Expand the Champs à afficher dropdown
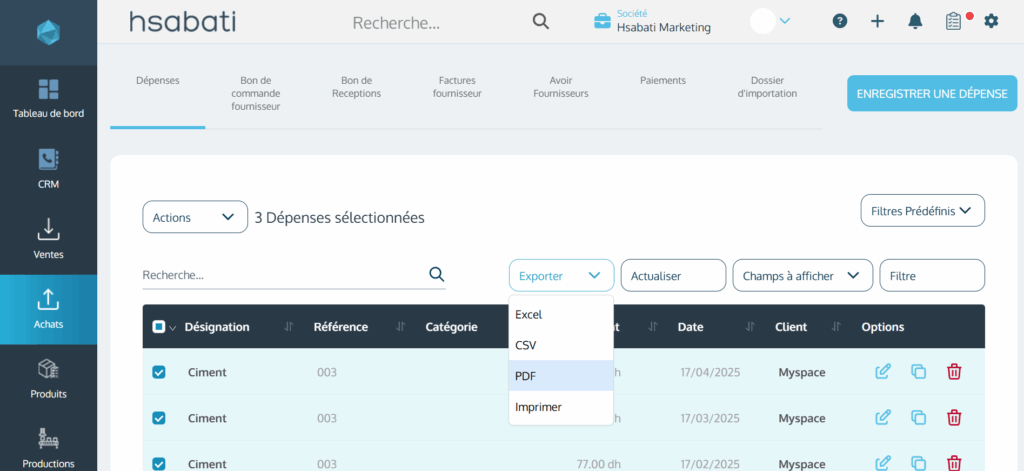The height and width of the screenshot is (471, 1024). pos(801,276)
